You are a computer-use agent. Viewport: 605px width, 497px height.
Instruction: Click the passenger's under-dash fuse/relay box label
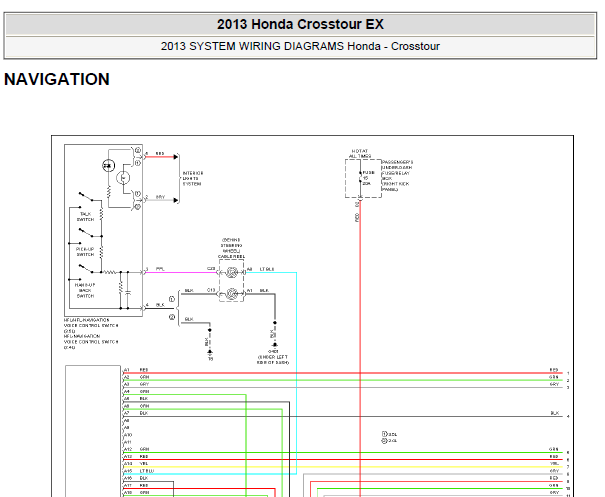pyautogui.click(x=397, y=176)
